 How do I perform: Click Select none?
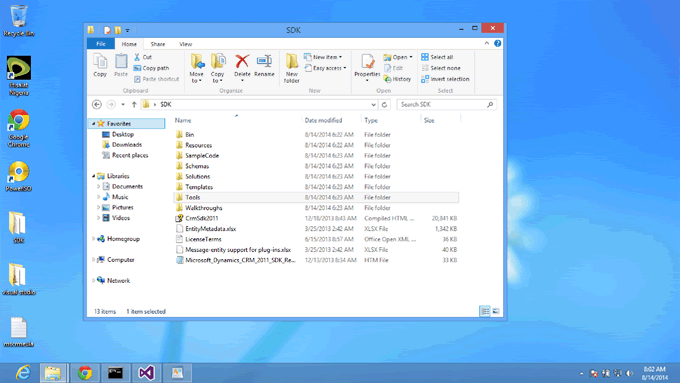click(x=441, y=68)
